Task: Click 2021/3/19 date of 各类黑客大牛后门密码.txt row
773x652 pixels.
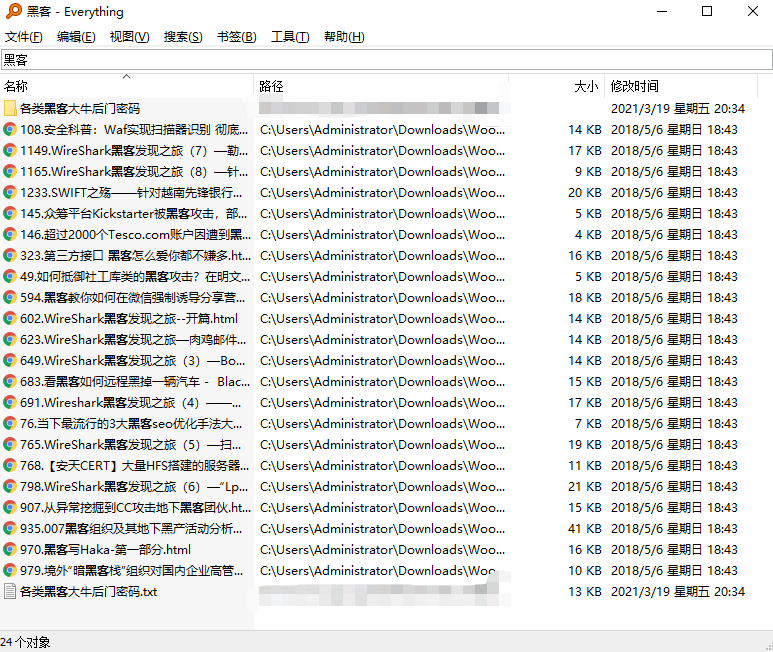Action: [678, 591]
